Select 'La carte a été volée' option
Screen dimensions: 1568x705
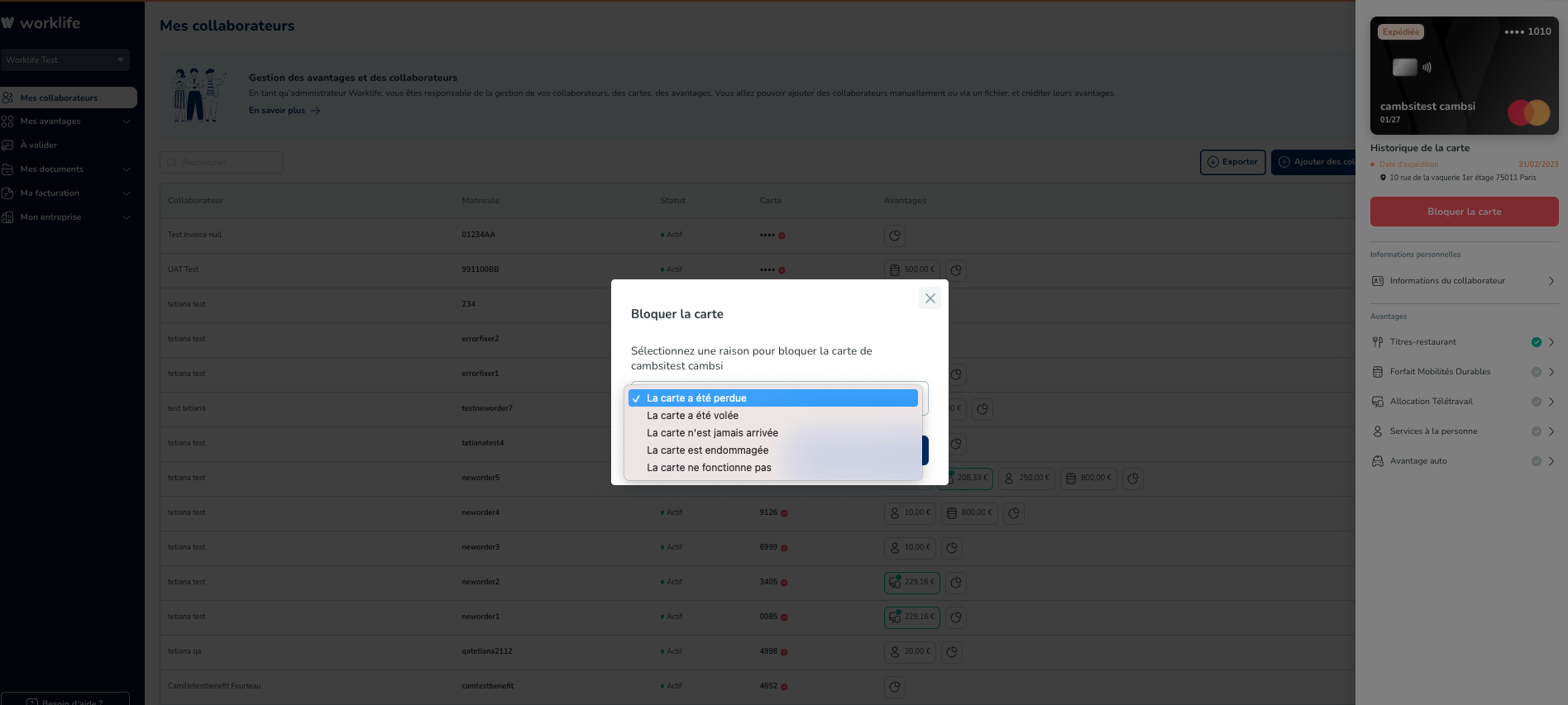point(692,416)
